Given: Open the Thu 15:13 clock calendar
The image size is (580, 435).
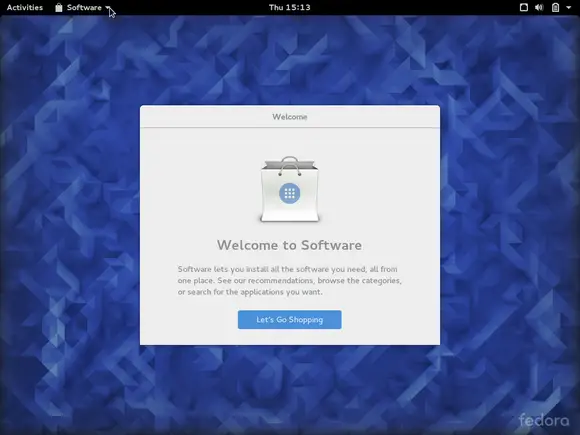Looking at the screenshot, I should [x=290, y=7].
